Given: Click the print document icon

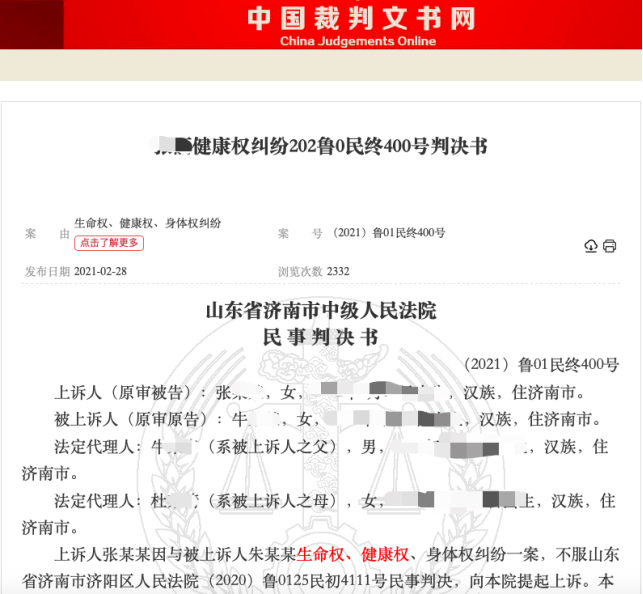Looking at the screenshot, I should [609, 246].
